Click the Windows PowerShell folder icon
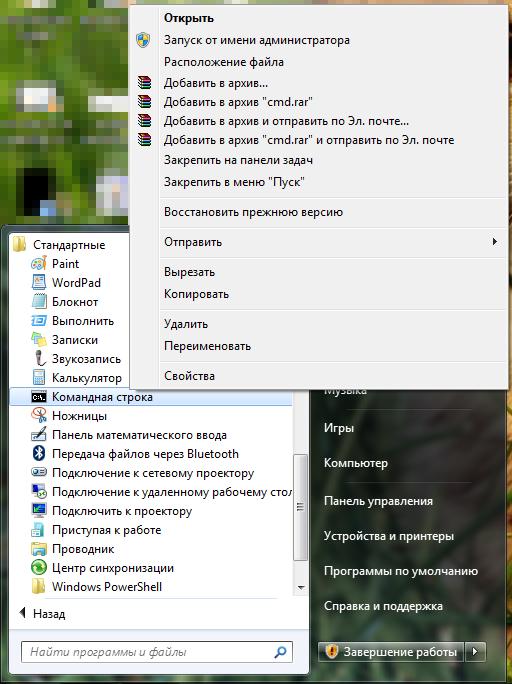The height and width of the screenshot is (684, 512). 39,587
